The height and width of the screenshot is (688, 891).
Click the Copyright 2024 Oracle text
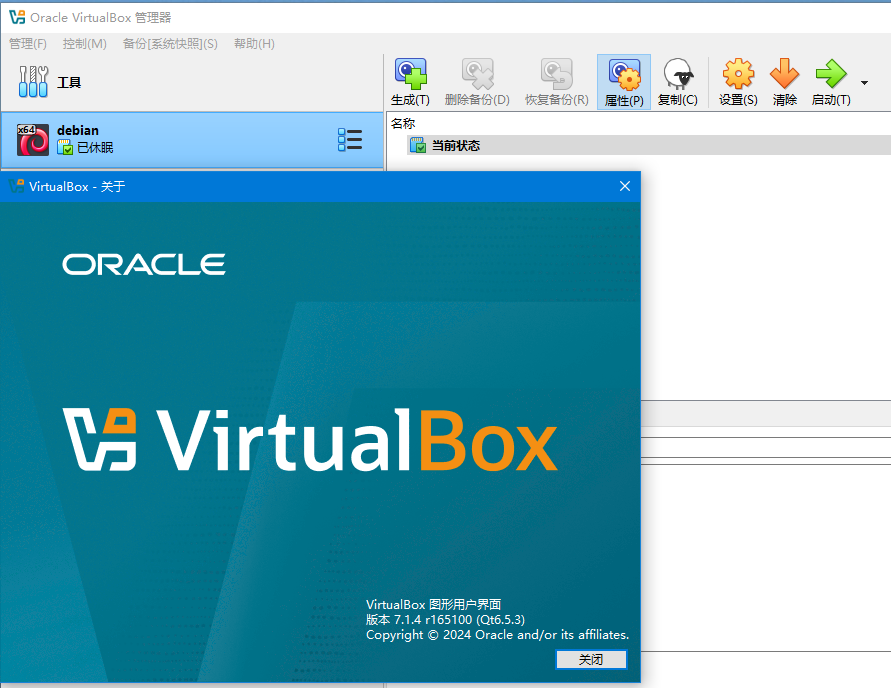coord(497,635)
